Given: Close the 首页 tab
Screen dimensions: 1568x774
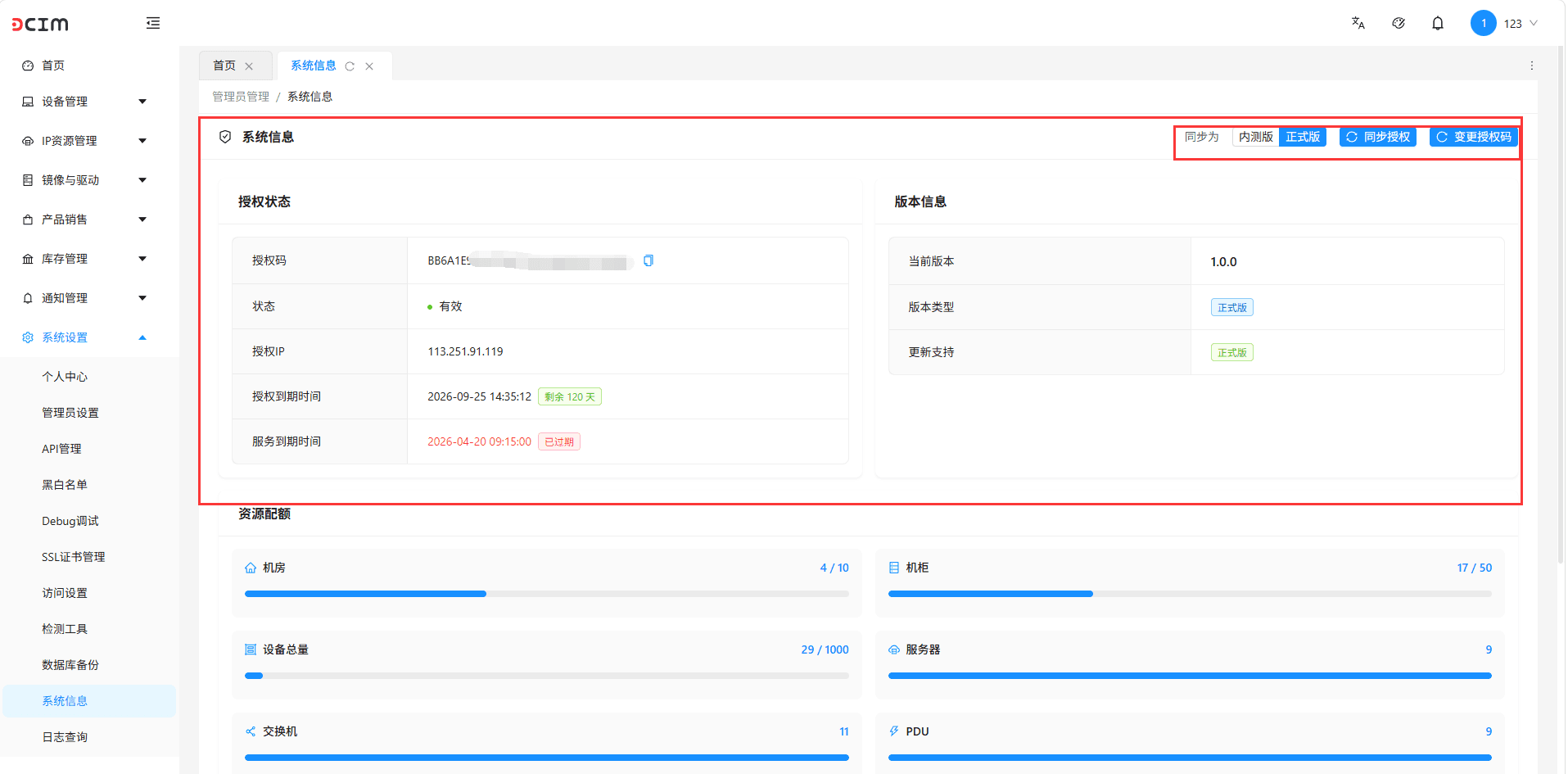Looking at the screenshot, I should (x=249, y=66).
